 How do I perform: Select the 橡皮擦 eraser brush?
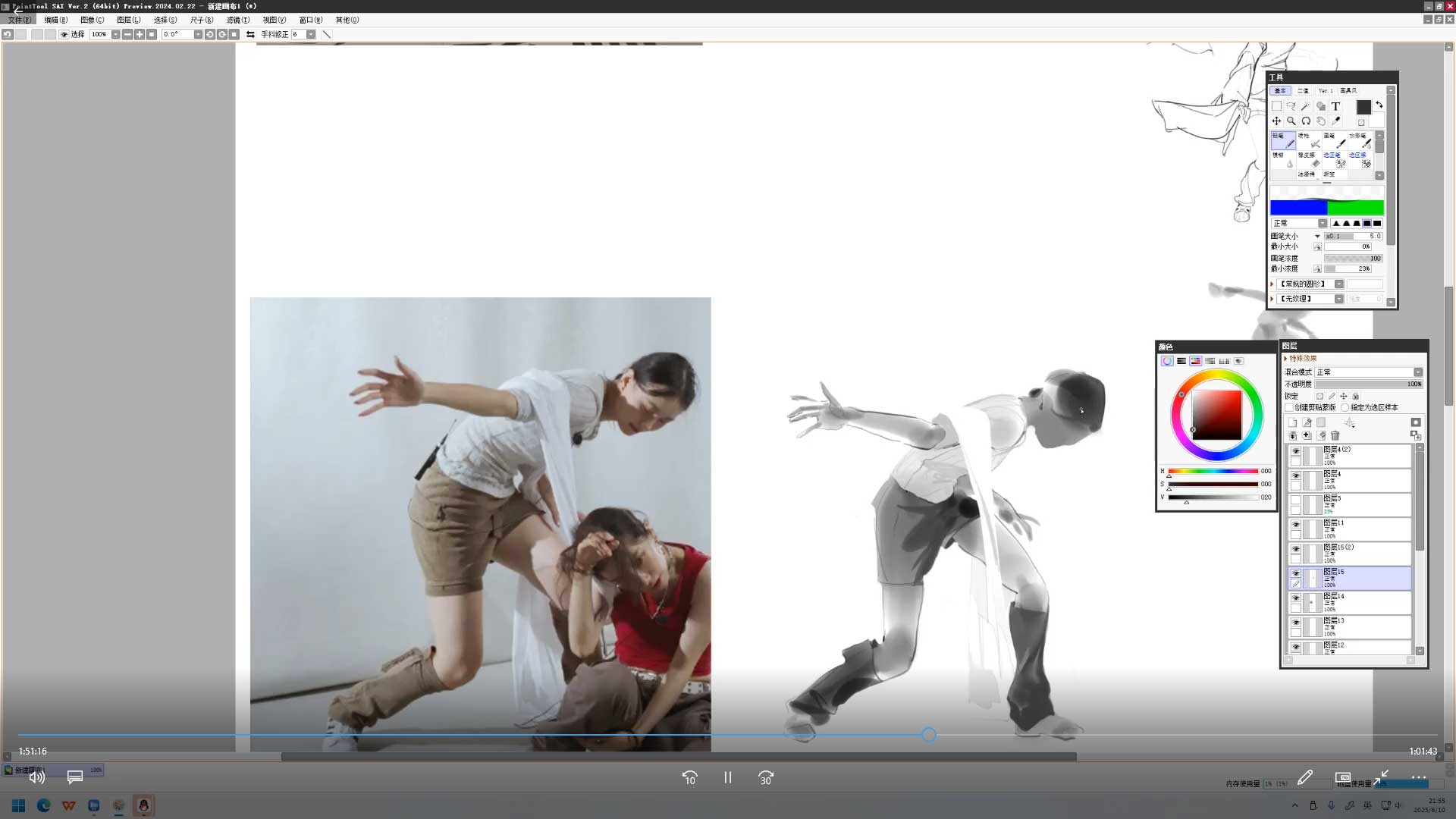[x=1308, y=159]
